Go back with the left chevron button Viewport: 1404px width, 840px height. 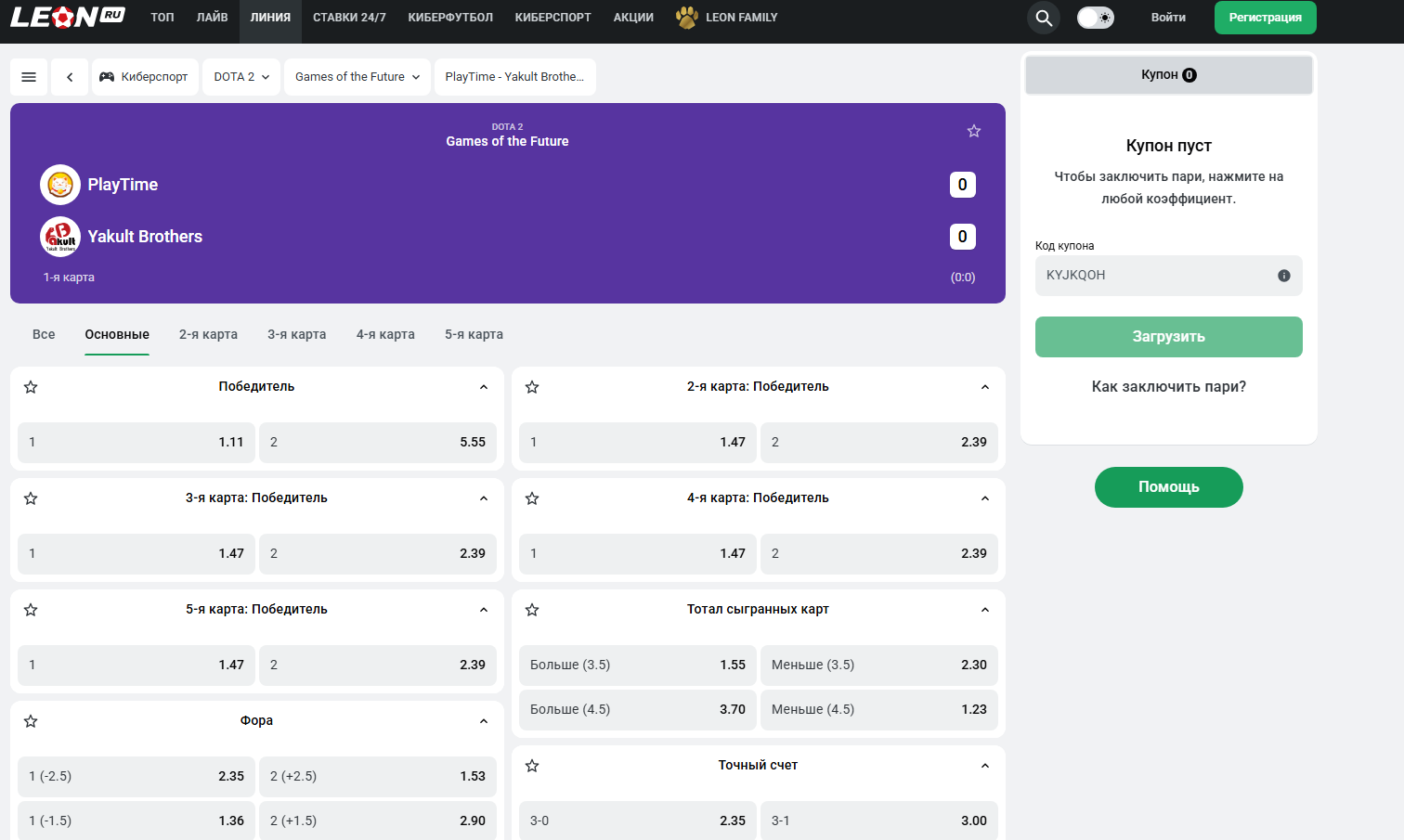point(70,77)
